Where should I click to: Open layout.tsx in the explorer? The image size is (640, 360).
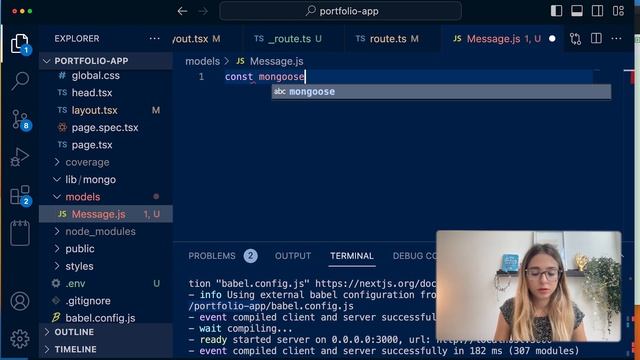point(106,110)
